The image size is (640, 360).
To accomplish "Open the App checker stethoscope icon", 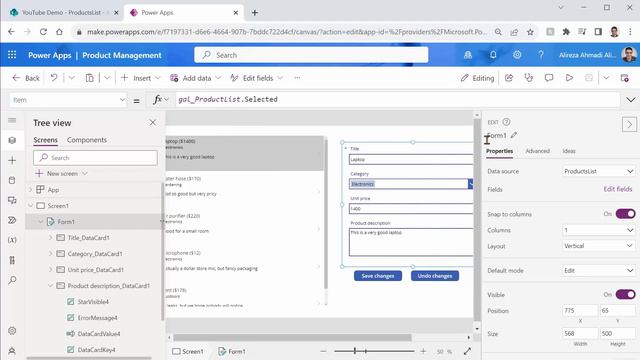I will tap(529, 78).
